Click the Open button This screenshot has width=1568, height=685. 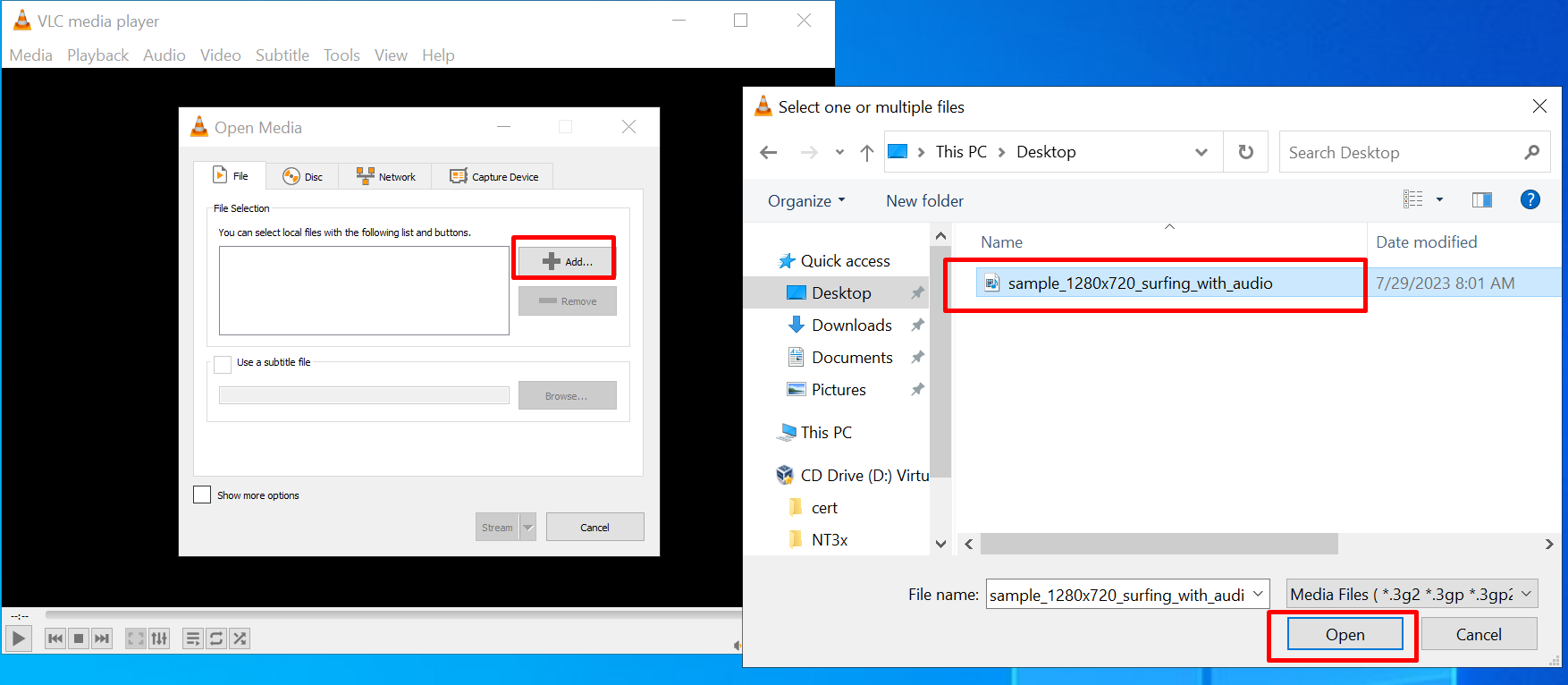[1345, 635]
